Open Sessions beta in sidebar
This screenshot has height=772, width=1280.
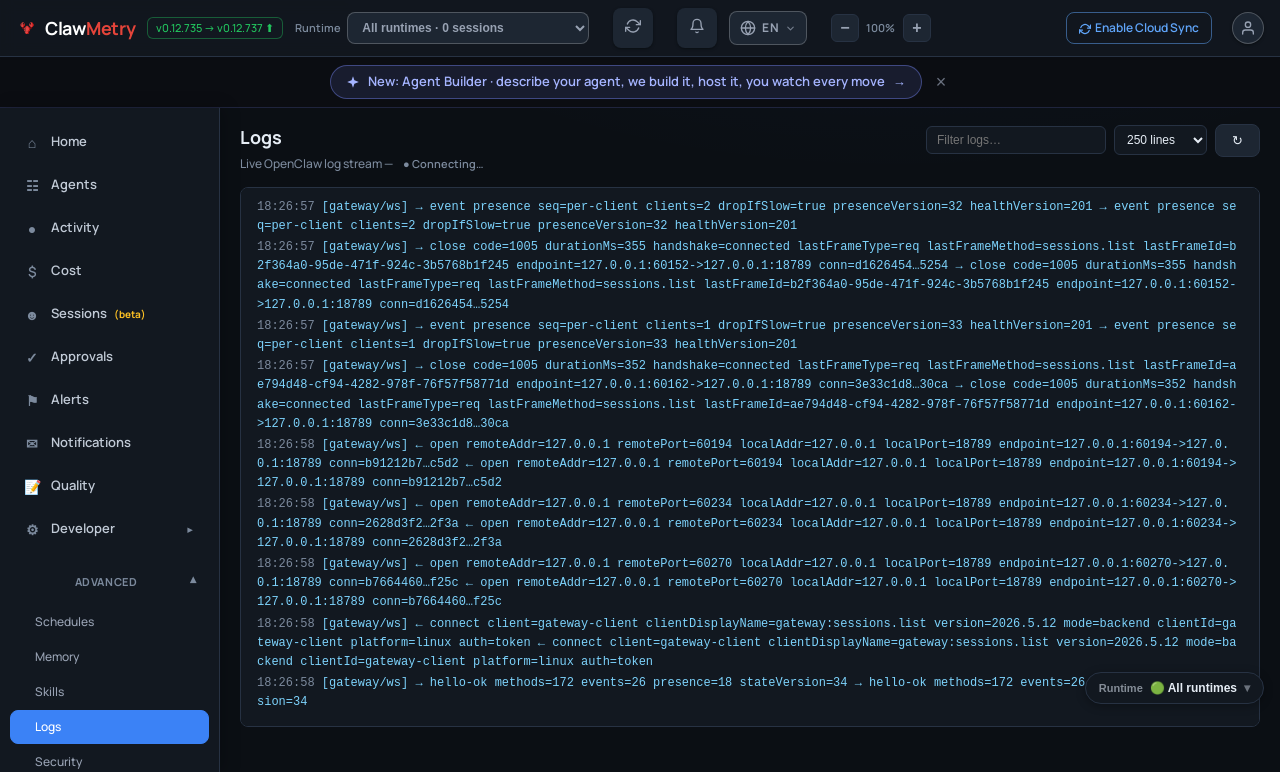point(110,314)
